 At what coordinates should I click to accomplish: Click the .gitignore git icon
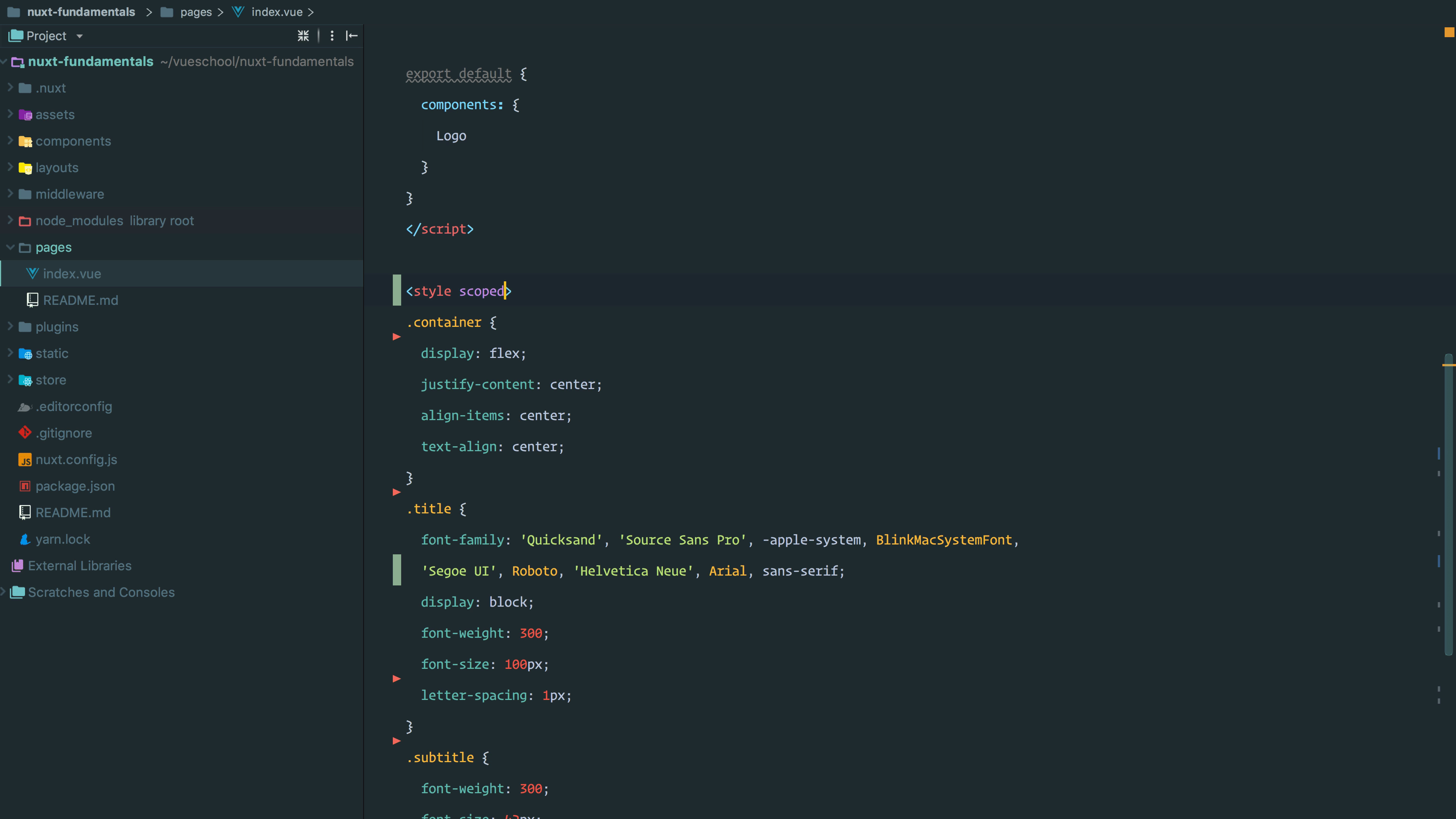click(25, 433)
